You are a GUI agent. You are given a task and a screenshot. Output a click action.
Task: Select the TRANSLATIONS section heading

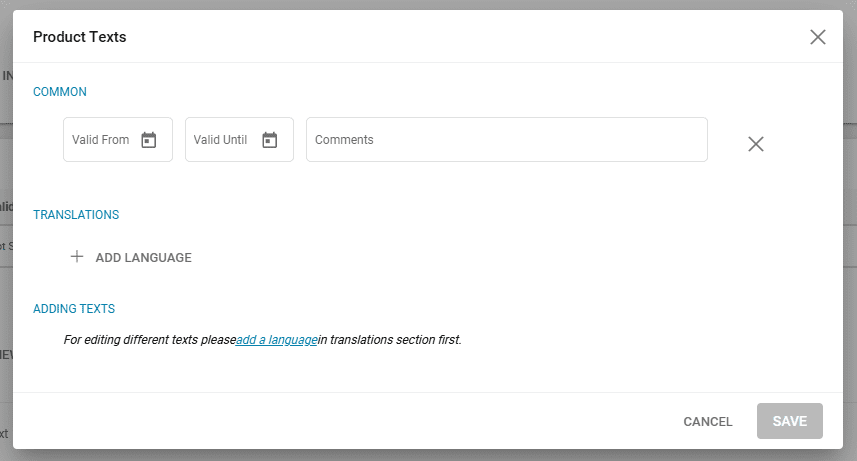point(76,215)
